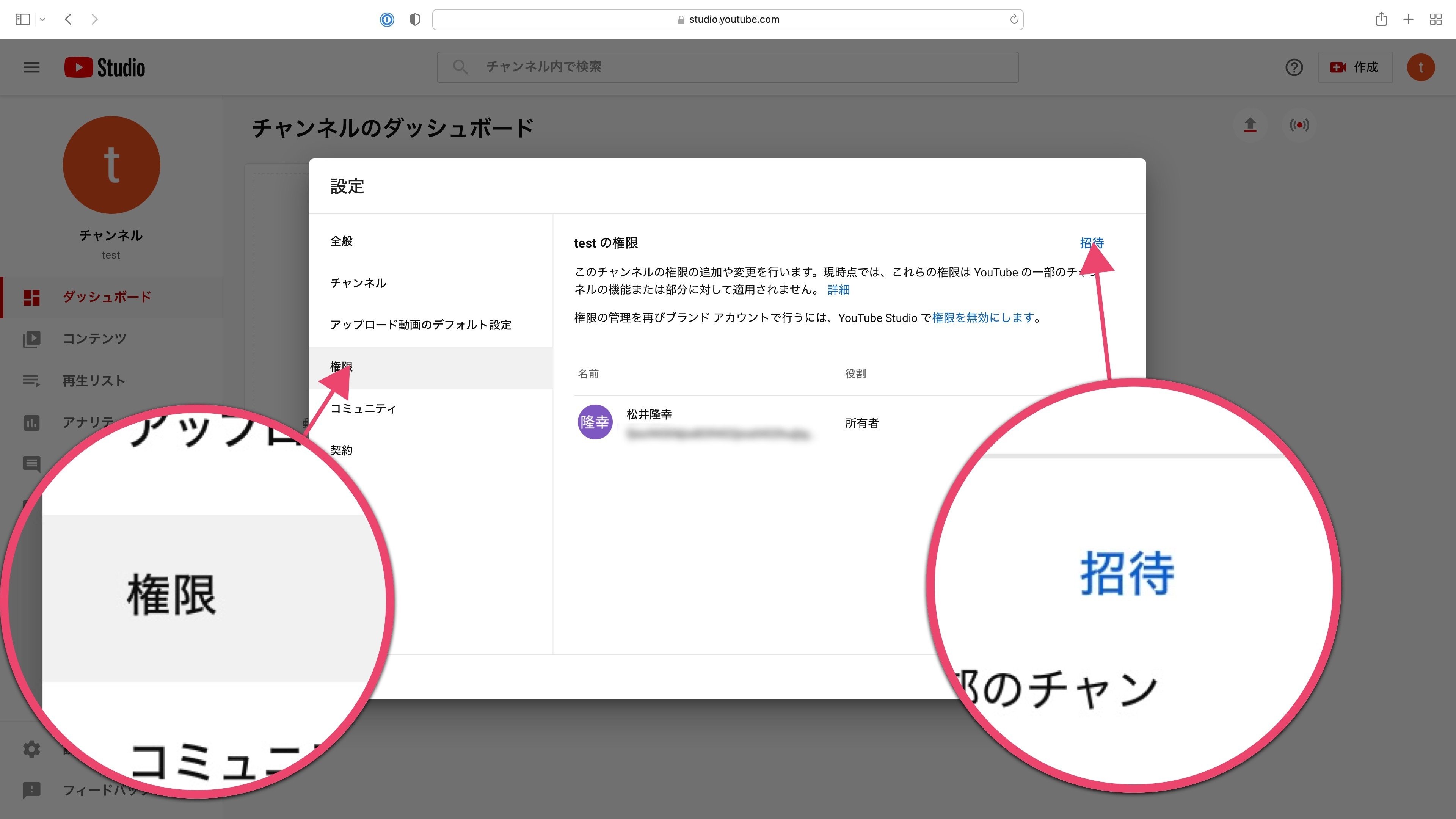The width and height of the screenshot is (1456, 819).
Task: Open コンテンツ in the sidebar
Action: [111, 339]
